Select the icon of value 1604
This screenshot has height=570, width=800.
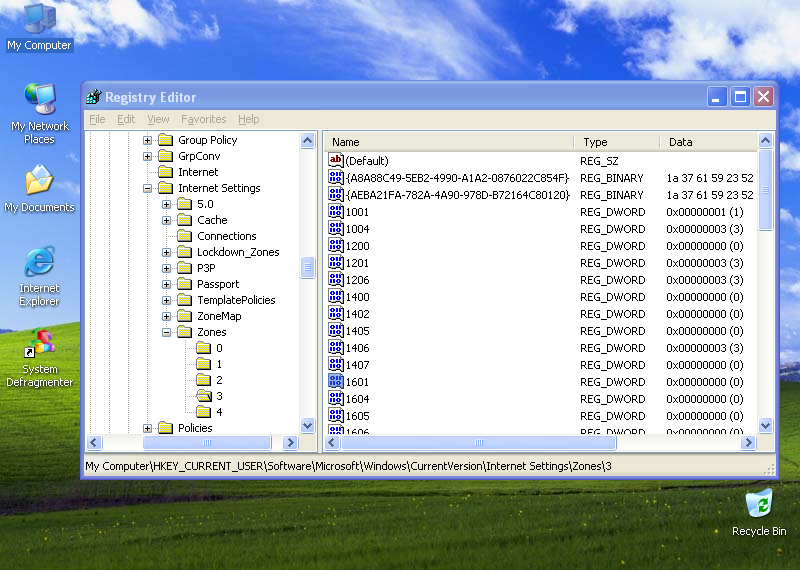point(335,399)
